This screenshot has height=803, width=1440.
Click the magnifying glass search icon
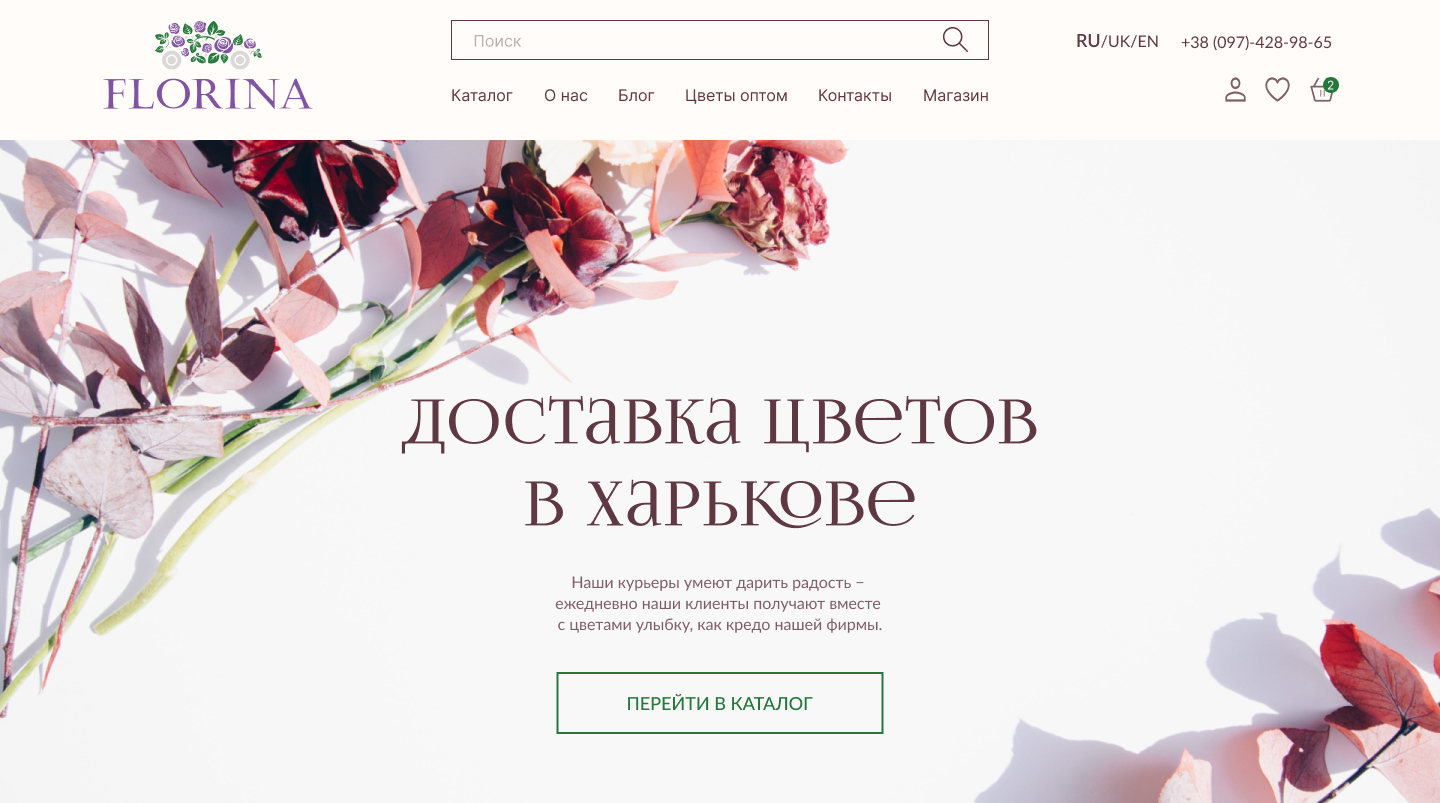[x=955, y=40]
